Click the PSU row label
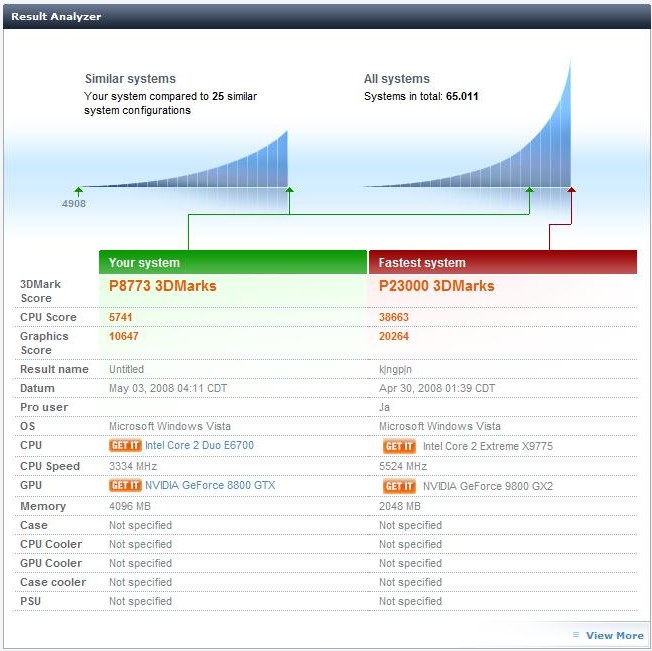Screen dimensions: 652x651 [30, 601]
